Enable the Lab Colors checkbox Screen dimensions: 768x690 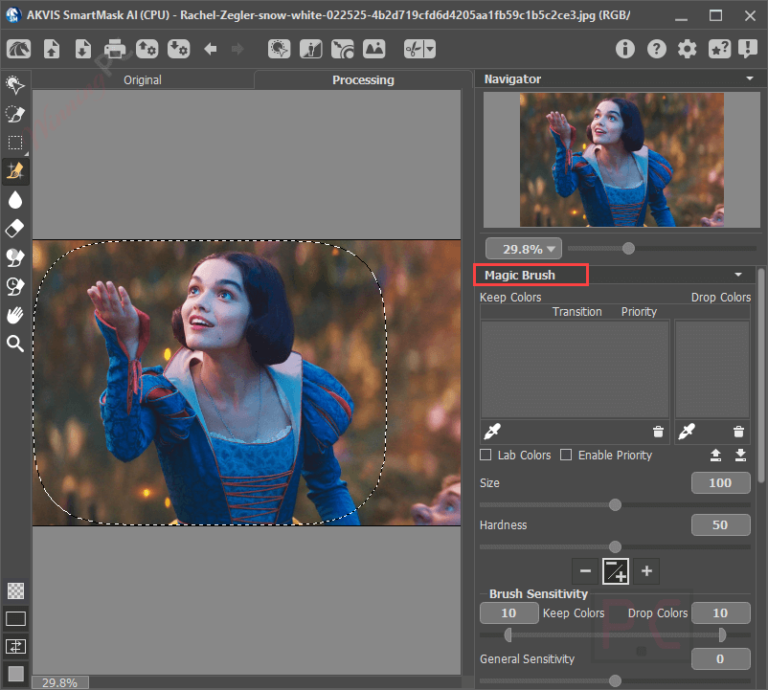tap(485, 455)
